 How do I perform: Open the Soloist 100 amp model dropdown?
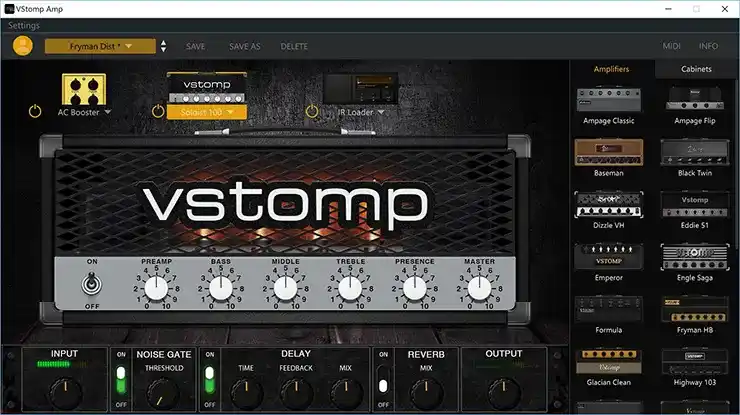coord(207,112)
